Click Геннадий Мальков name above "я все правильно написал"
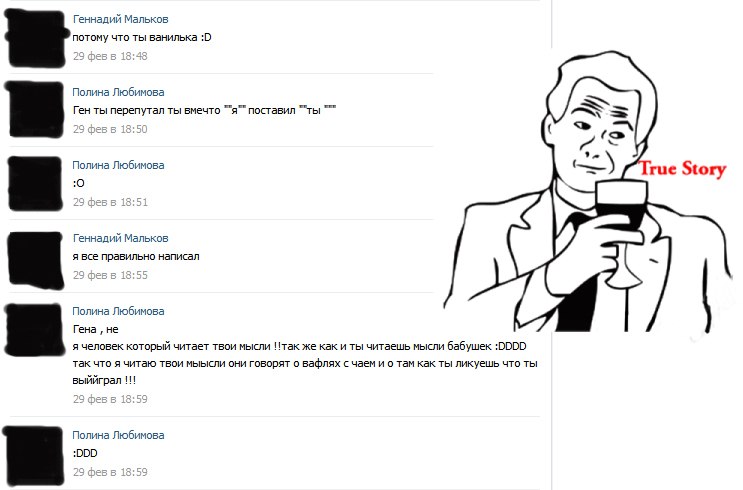This screenshot has height=490, width=743. click(x=120, y=238)
